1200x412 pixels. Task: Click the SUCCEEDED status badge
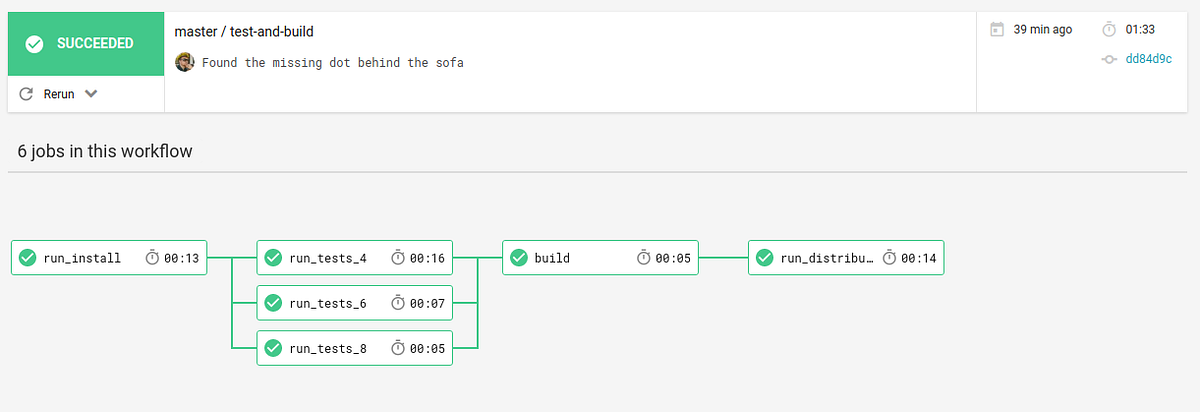(x=85, y=44)
